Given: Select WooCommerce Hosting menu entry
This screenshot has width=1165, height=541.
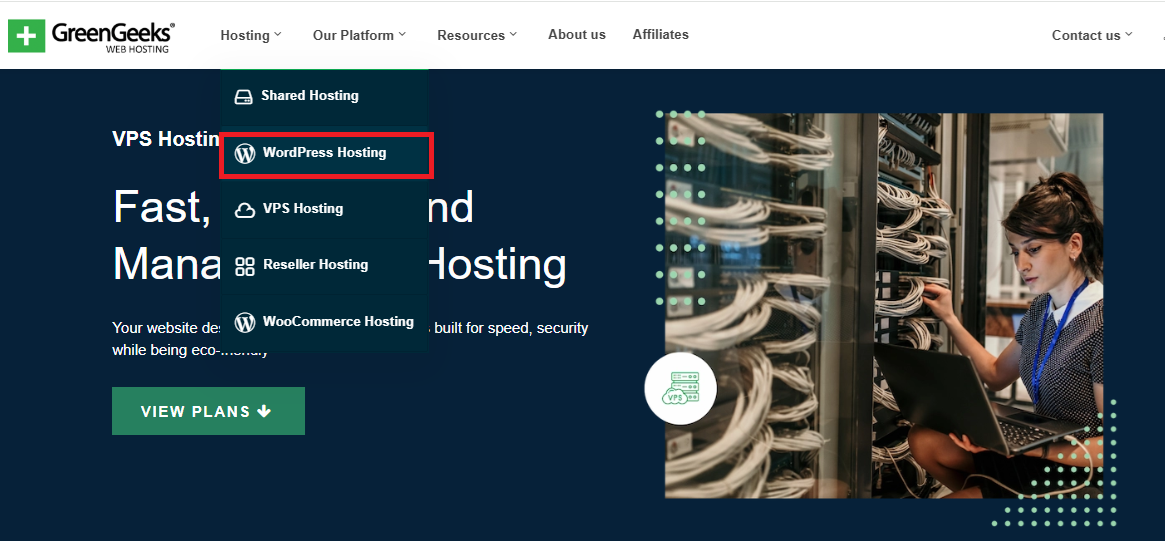Looking at the screenshot, I should click(x=325, y=322).
